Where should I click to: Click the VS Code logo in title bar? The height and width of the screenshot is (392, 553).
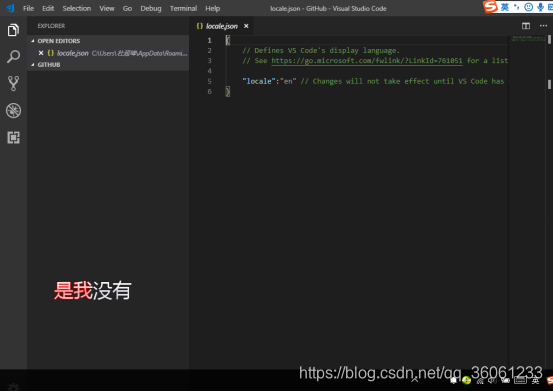(10, 8)
